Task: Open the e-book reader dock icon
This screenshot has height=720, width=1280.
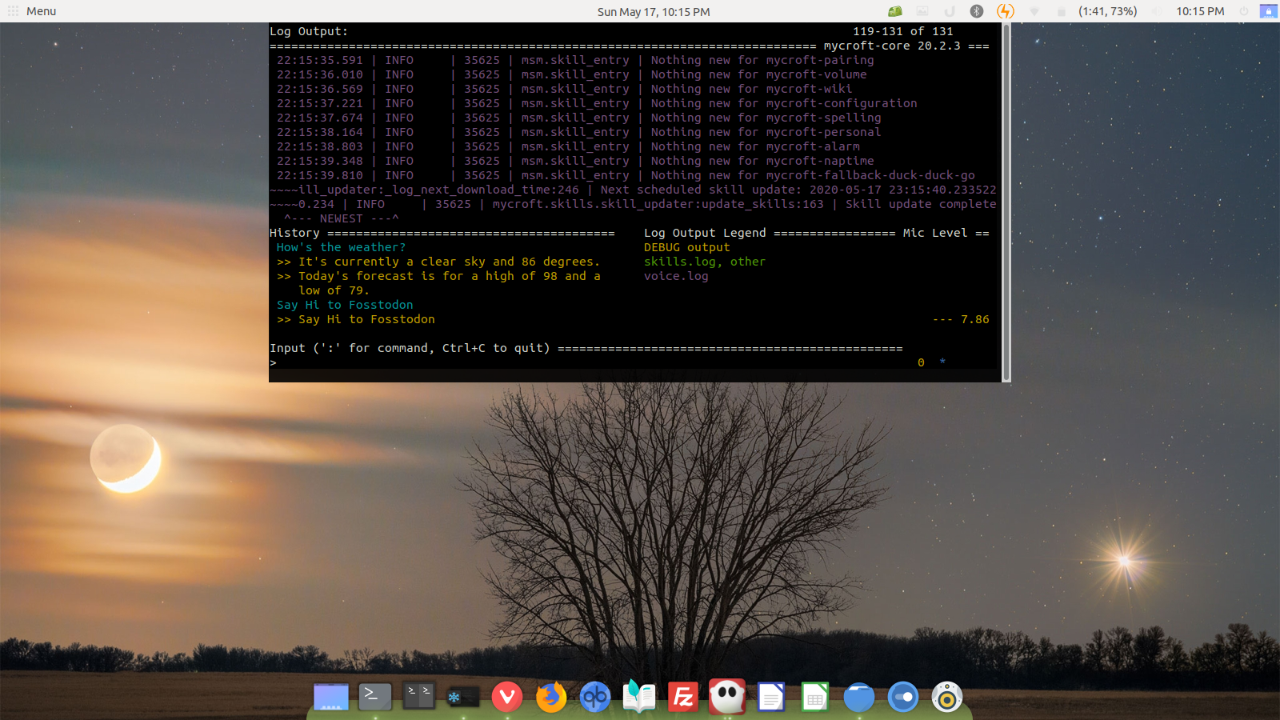Action: (639, 696)
